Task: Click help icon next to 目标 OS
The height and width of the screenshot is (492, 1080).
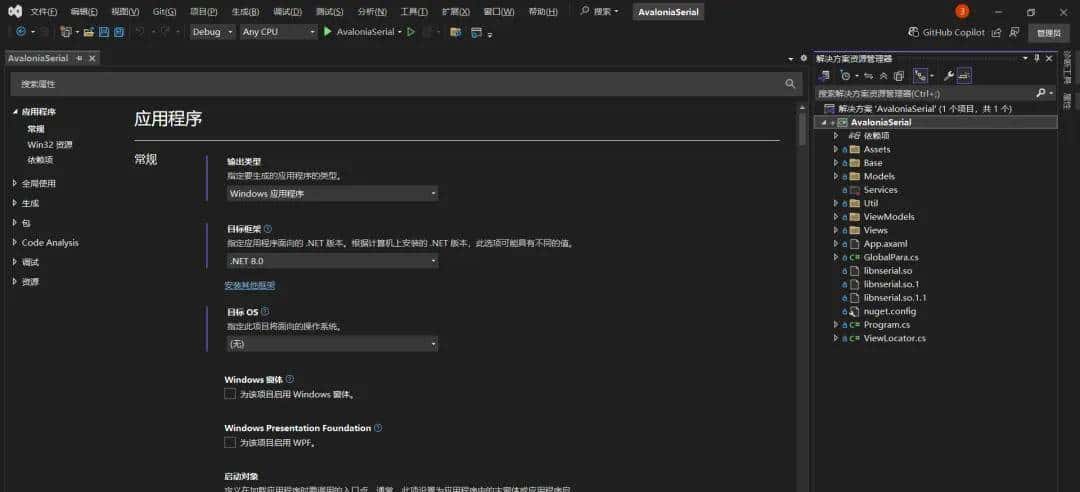Action: [265, 311]
